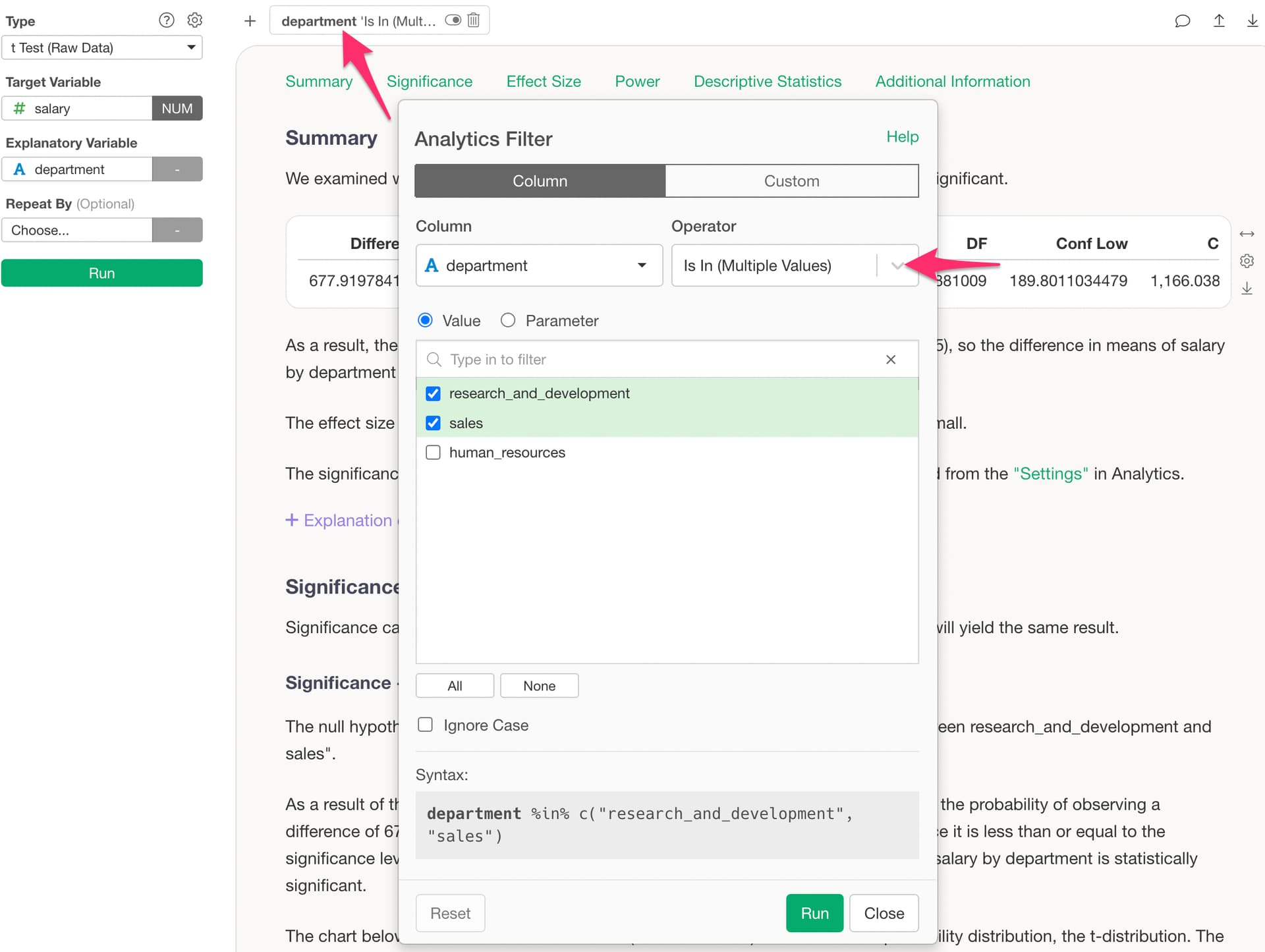This screenshot has width=1265, height=952.
Task: Open the Type dropdown showing t Test
Action: pos(102,47)
